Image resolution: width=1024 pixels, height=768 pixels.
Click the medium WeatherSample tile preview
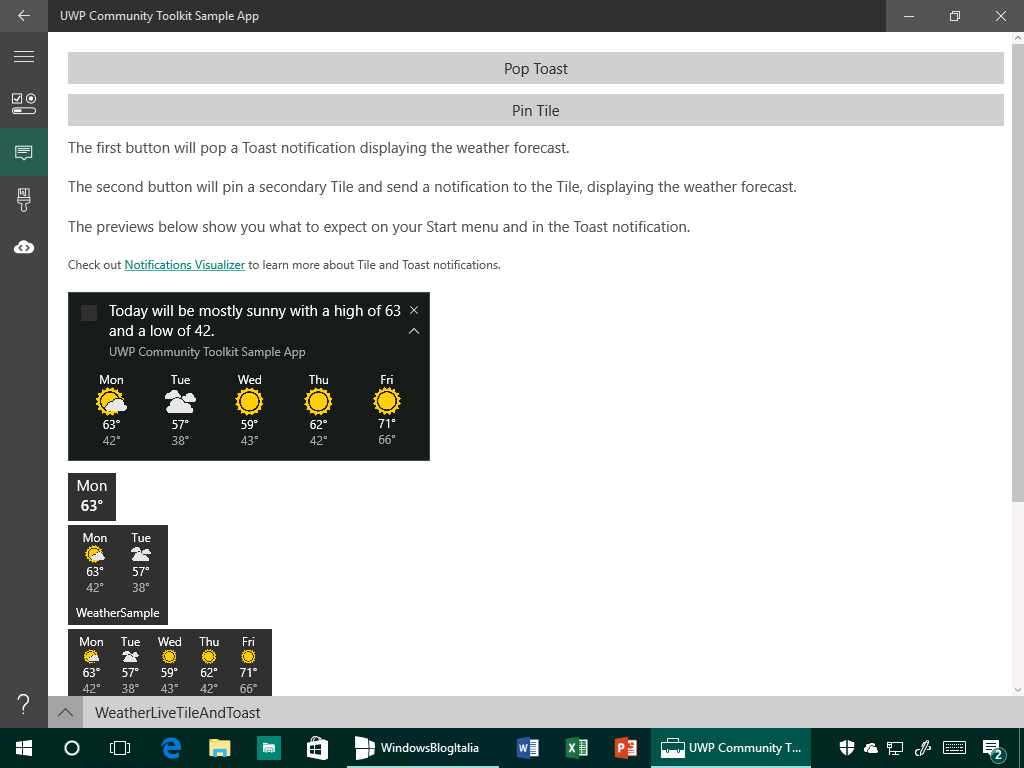click(118, 575)
